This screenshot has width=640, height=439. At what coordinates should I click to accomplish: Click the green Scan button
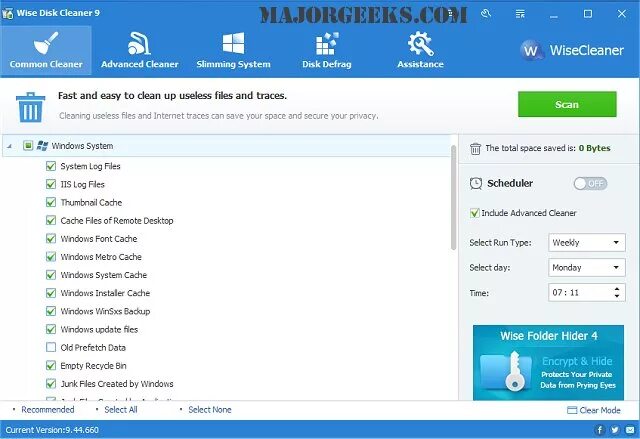click(x=567, y=104)
